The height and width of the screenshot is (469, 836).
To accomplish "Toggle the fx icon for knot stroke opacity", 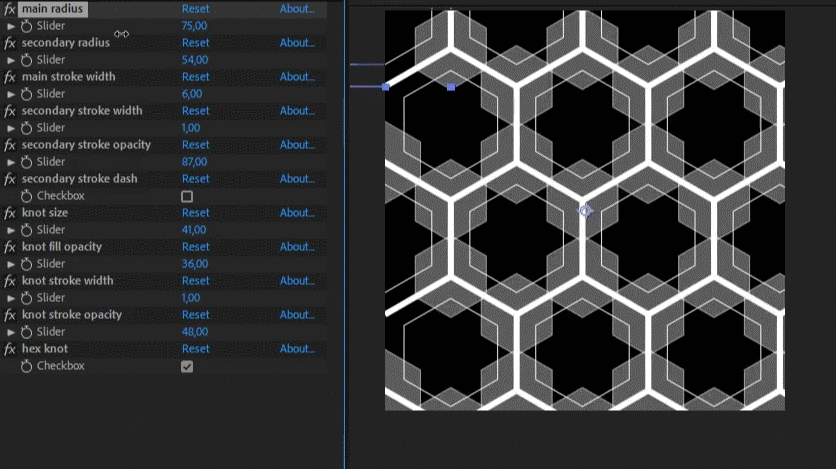I will [x=10, y=316].
